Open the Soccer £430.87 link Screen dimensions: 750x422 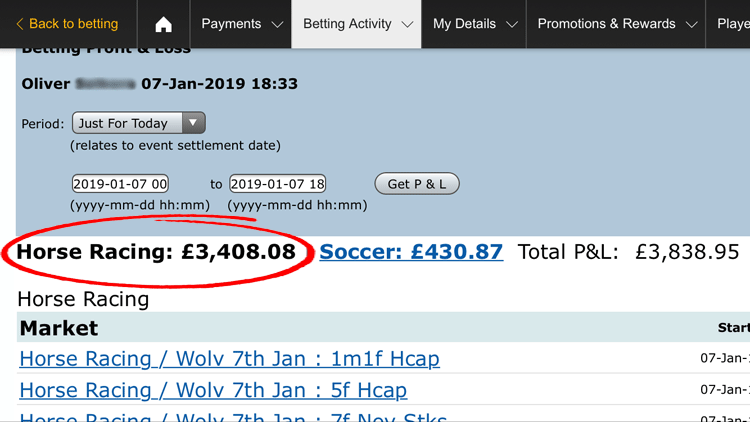click(x=411, y=252)
